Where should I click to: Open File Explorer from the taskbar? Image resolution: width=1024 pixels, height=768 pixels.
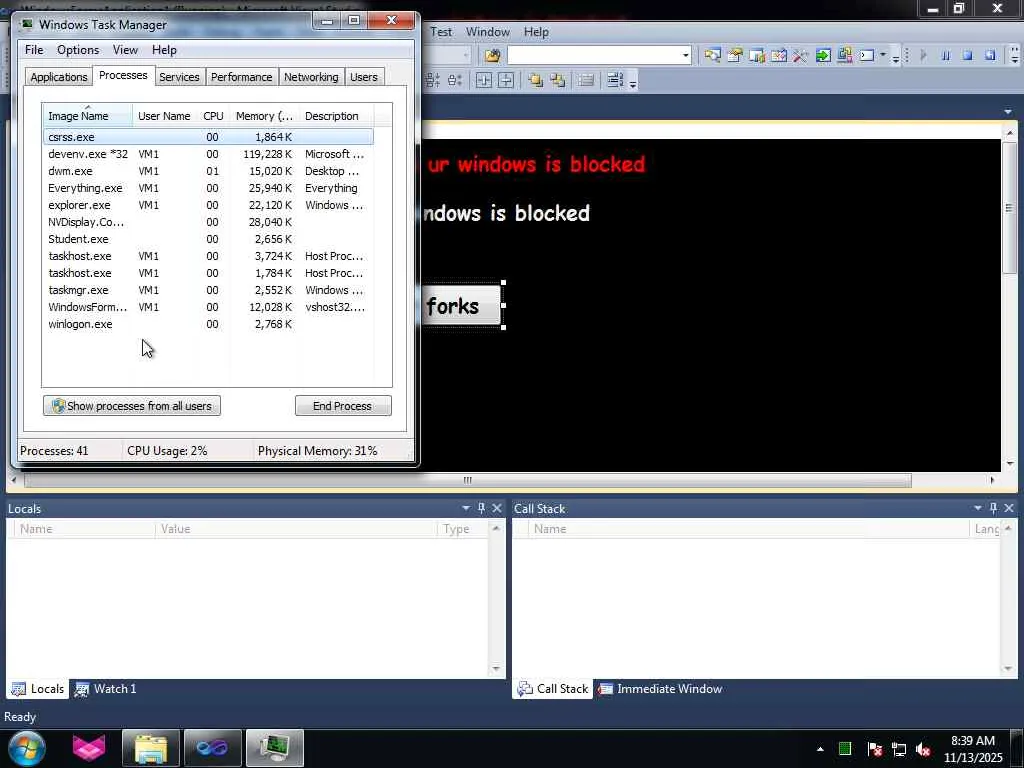coord(150,748)
